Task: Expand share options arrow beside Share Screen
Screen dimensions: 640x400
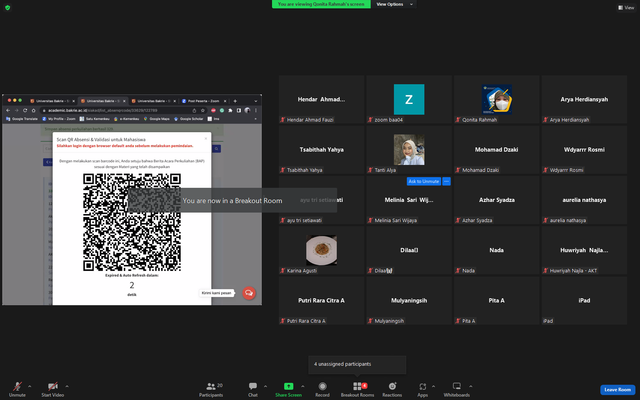Action: point(302,386)
